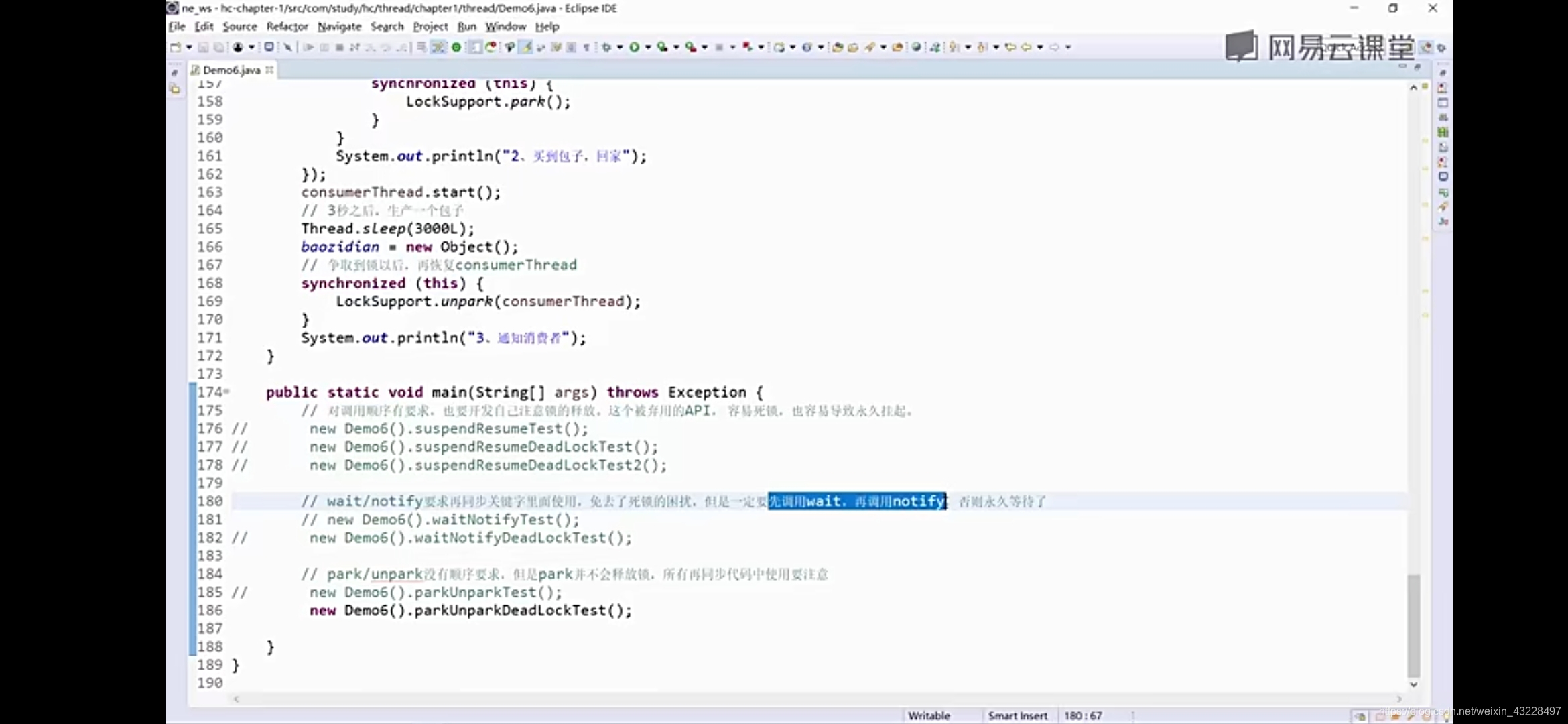Open the Window menu

click(x=505, y=27)
